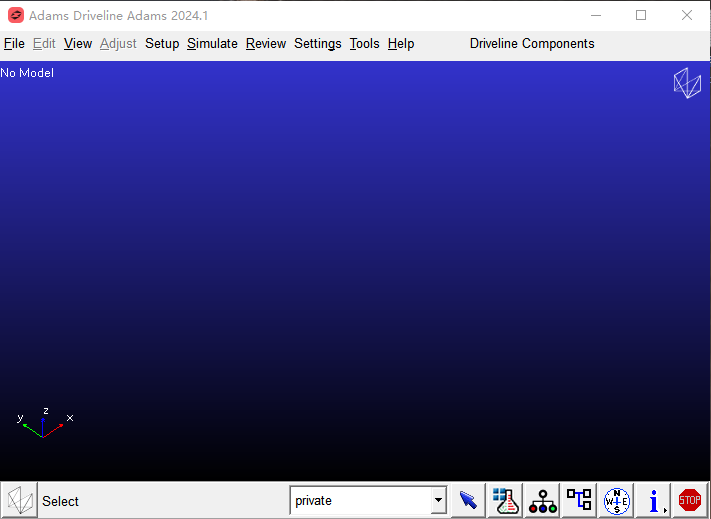711x519 pixels.
Task: Click the No Model label
Action: point(27,73)
